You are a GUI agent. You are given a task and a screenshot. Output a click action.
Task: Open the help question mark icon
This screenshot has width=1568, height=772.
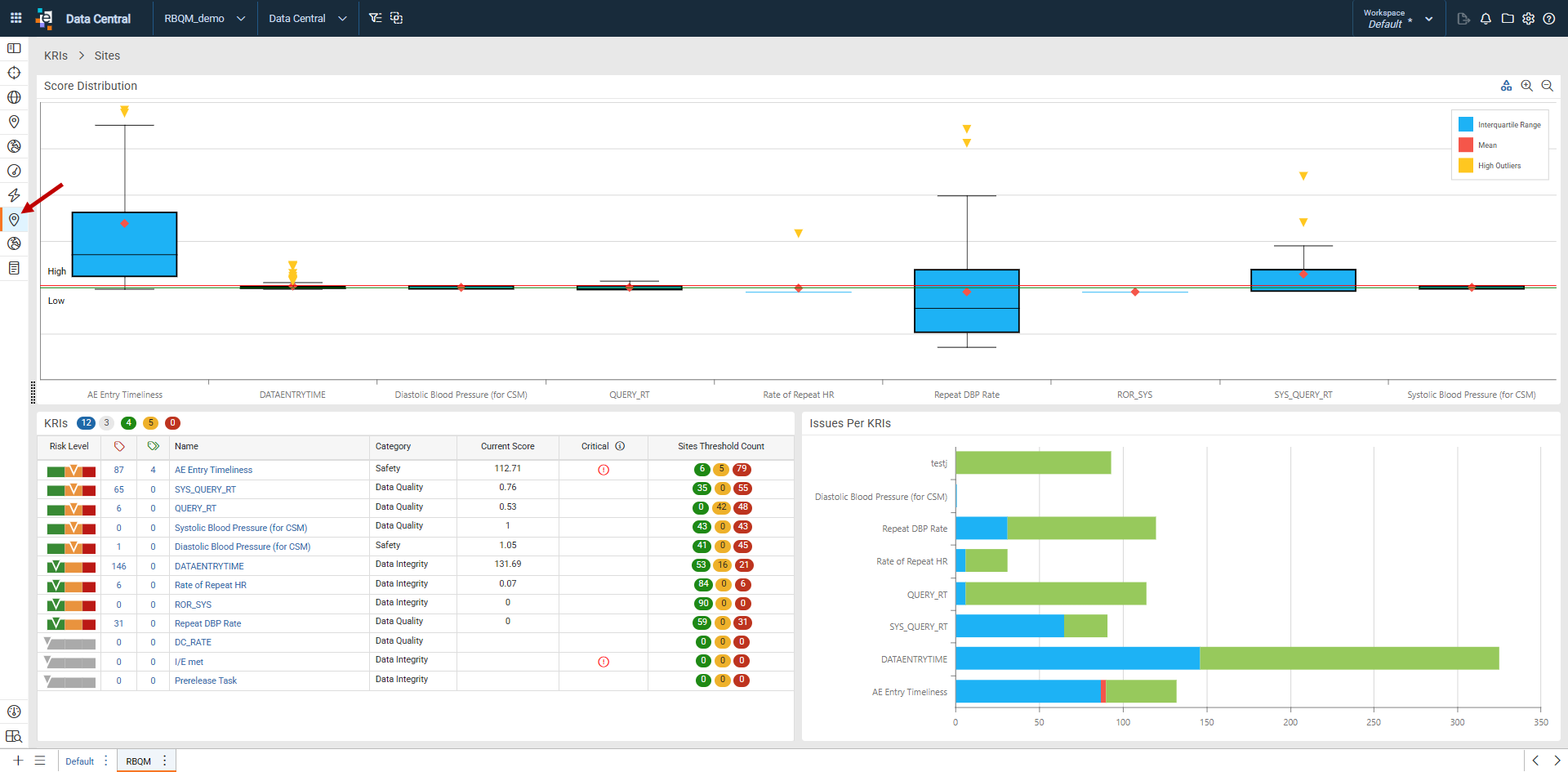[1549, 18]
